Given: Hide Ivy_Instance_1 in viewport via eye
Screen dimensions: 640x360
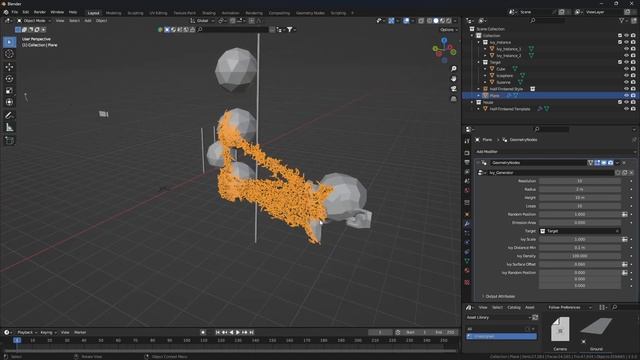Looking at the screenshot, I should click(x=627, y=49).
